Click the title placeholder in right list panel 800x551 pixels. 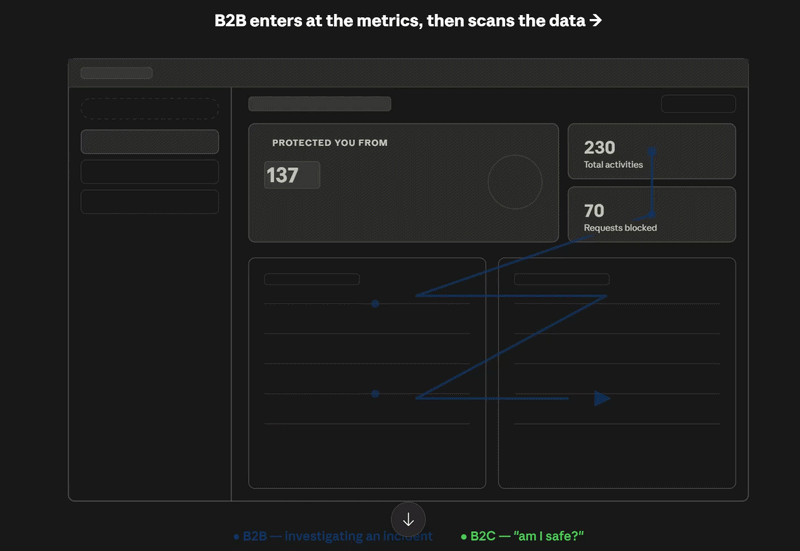561,279
